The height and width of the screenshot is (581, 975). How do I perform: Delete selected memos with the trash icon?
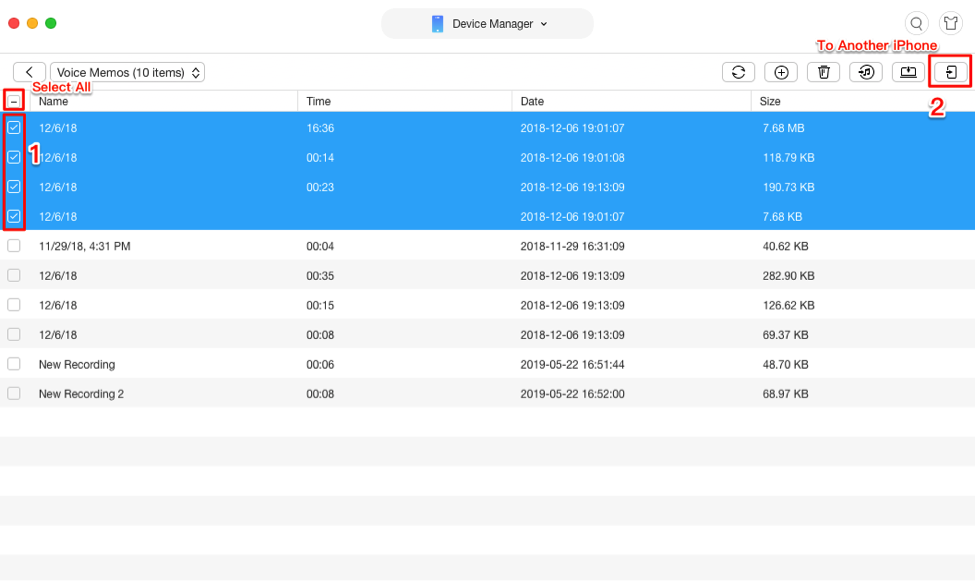[823, 72]
